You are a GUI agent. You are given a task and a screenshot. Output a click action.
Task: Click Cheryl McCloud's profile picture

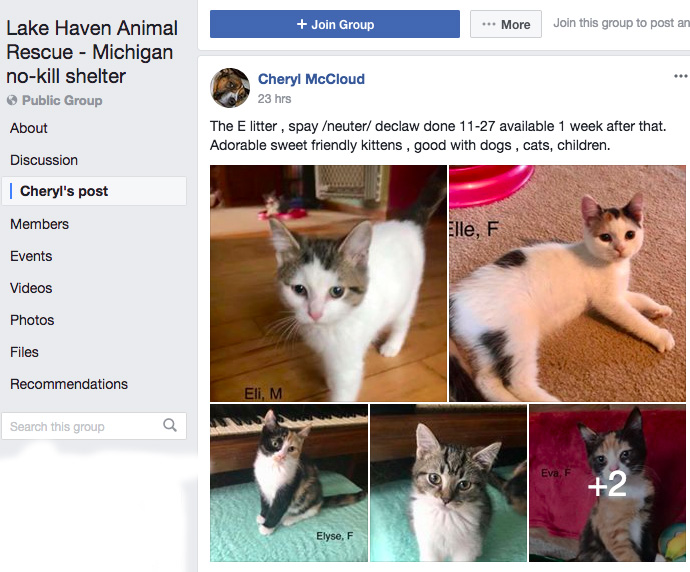pyautogui.click(x=230, y=88)
